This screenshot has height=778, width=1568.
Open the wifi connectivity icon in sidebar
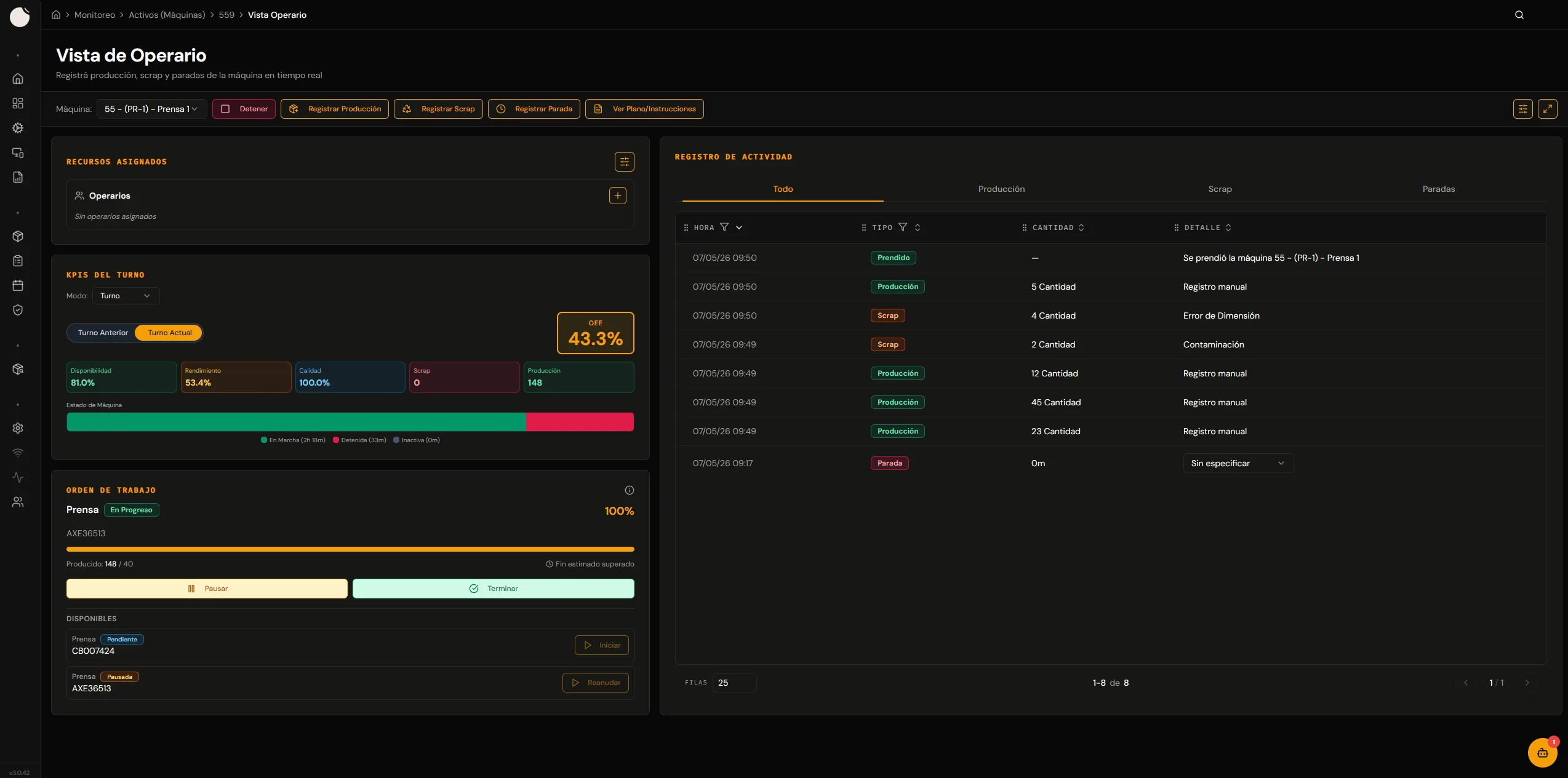click(18, 453)
